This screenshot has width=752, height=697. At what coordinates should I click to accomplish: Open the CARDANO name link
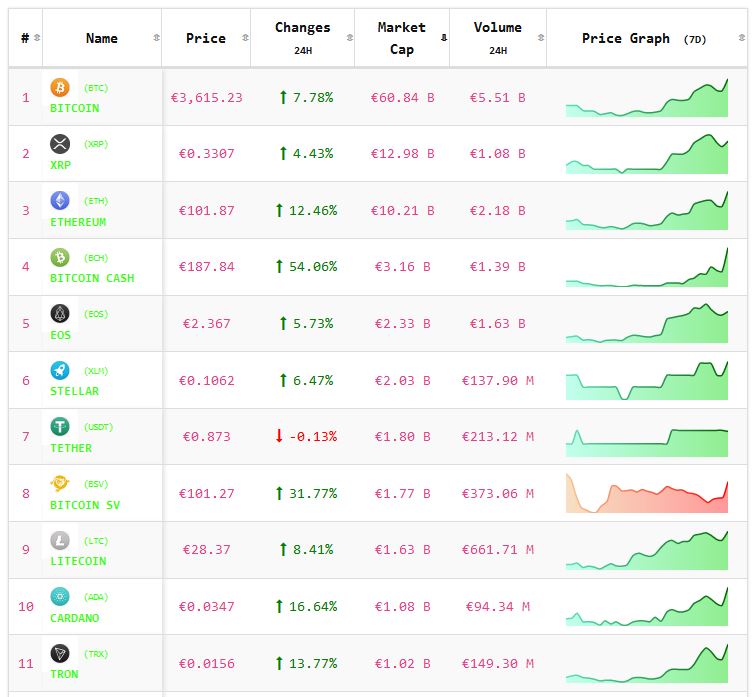tap(74, 618)
